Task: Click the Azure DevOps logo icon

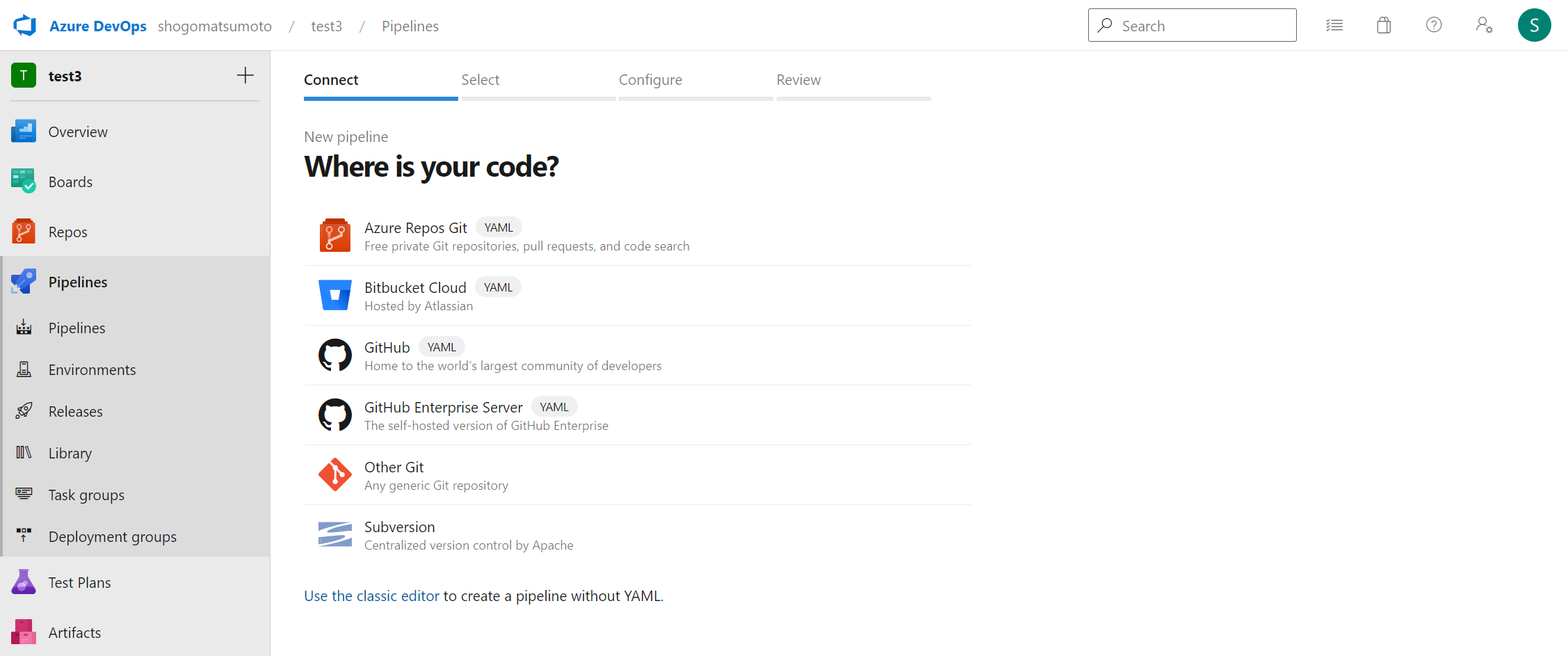Action: 25,26
